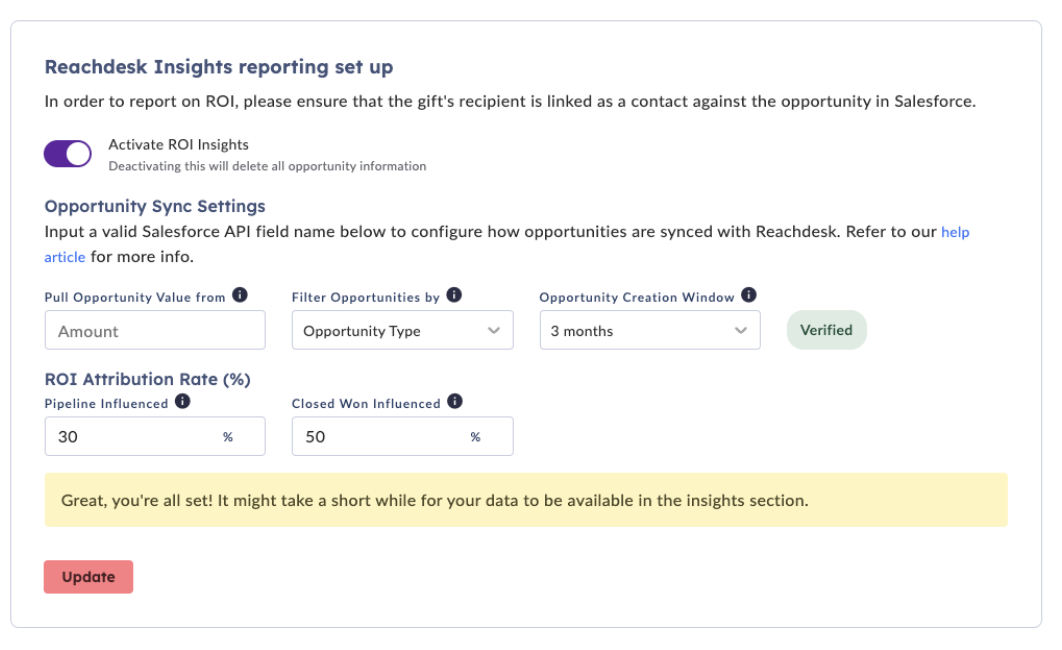This screenshot has height=650, width=1062.
Task: Click the percent symbol in Closed Won field
Action: point(475,437)
